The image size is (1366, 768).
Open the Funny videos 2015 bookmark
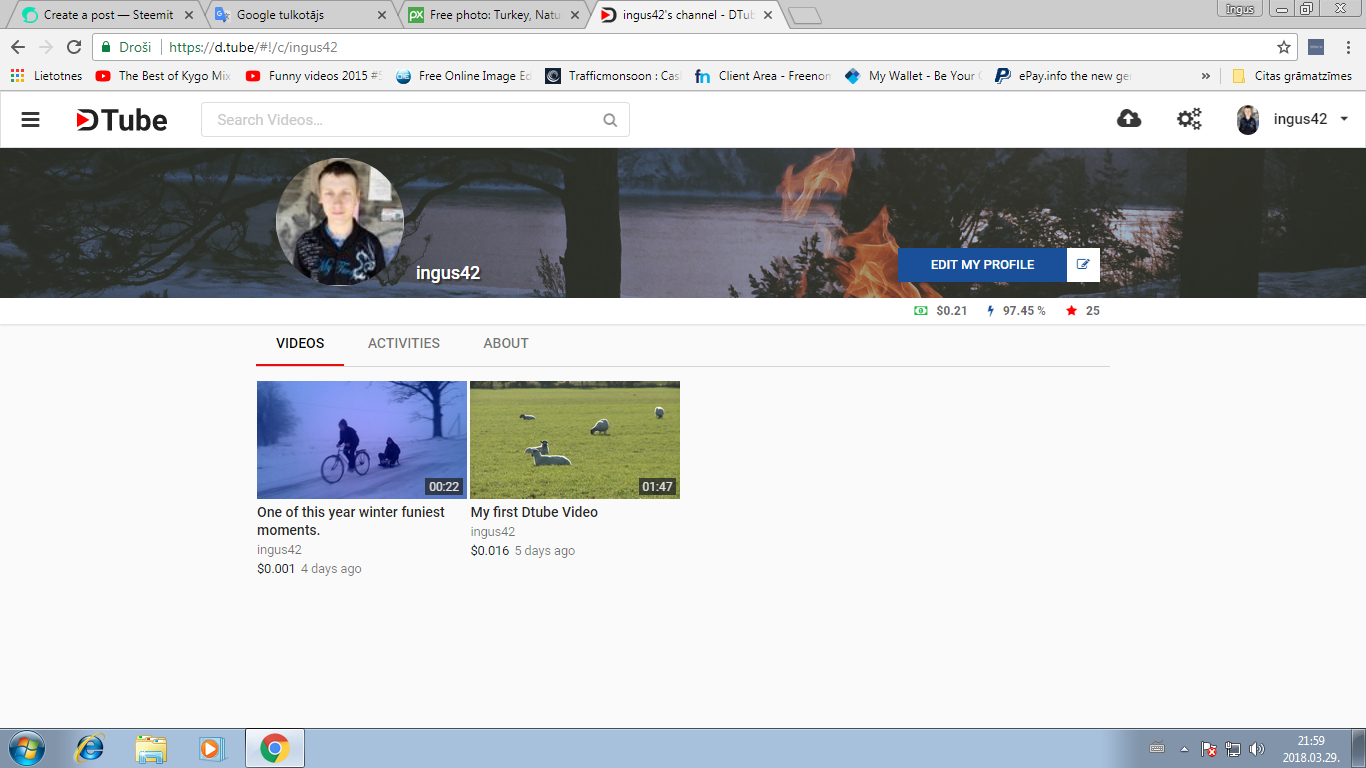pyautogui.click(x=313, y=76)
